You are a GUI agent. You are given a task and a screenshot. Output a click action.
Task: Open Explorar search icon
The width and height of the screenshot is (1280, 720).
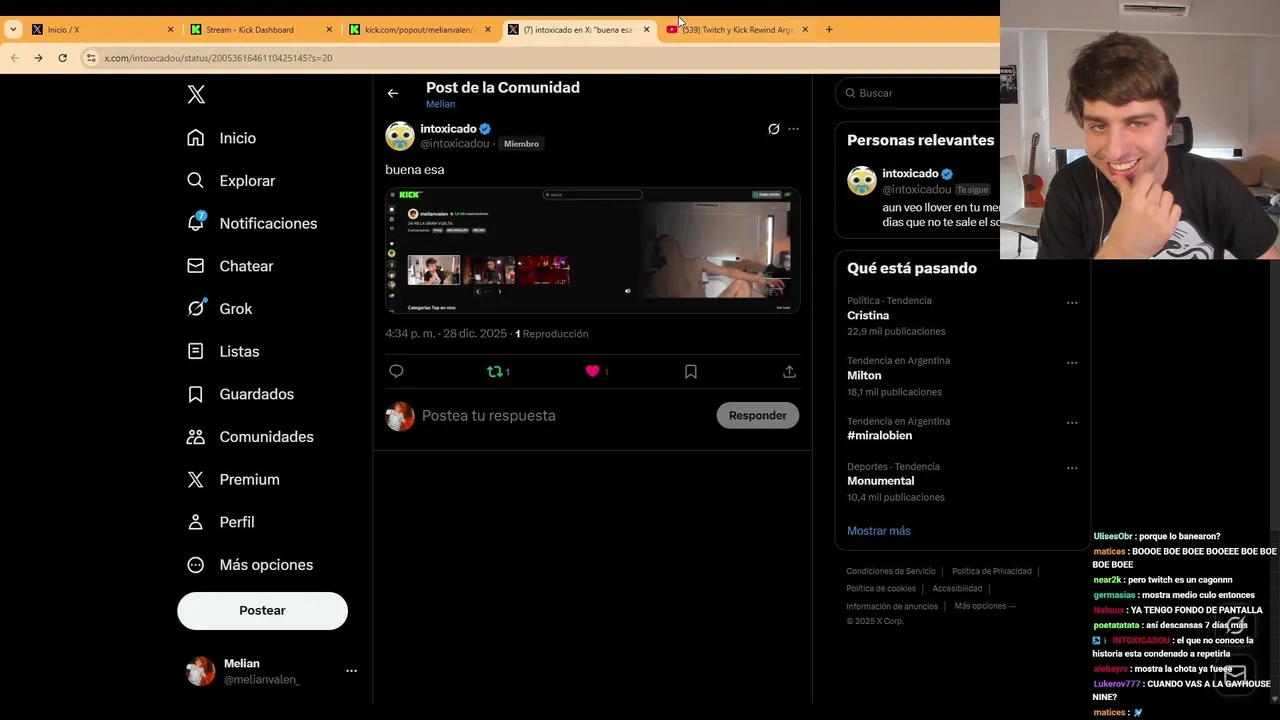coord(196,180)
